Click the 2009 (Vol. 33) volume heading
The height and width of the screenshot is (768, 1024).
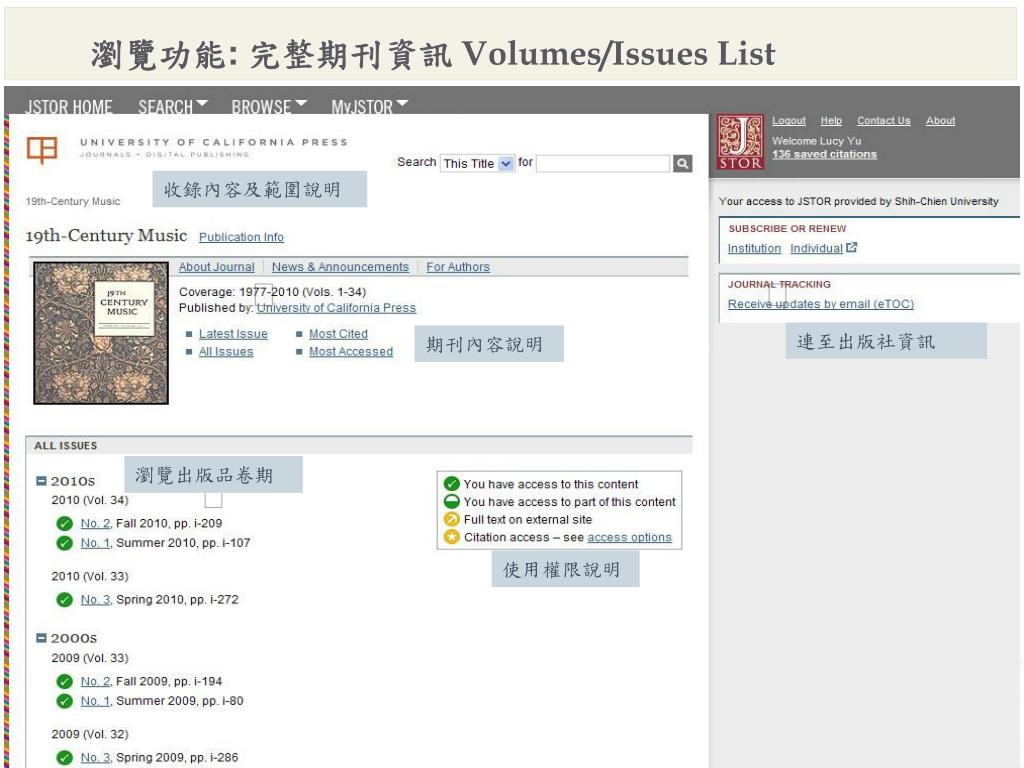pyautogui.click(x=90, y=658)
